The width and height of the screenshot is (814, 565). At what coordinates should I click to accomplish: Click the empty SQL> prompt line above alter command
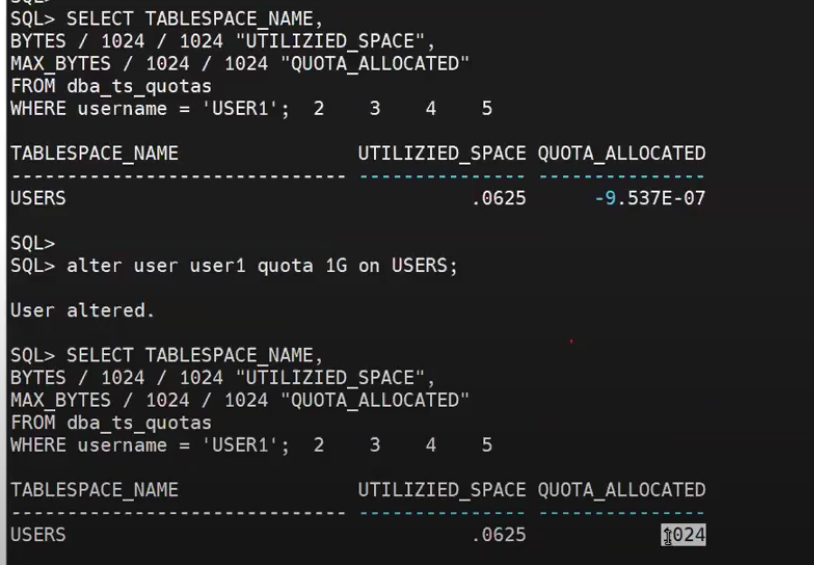pos(32,243)
